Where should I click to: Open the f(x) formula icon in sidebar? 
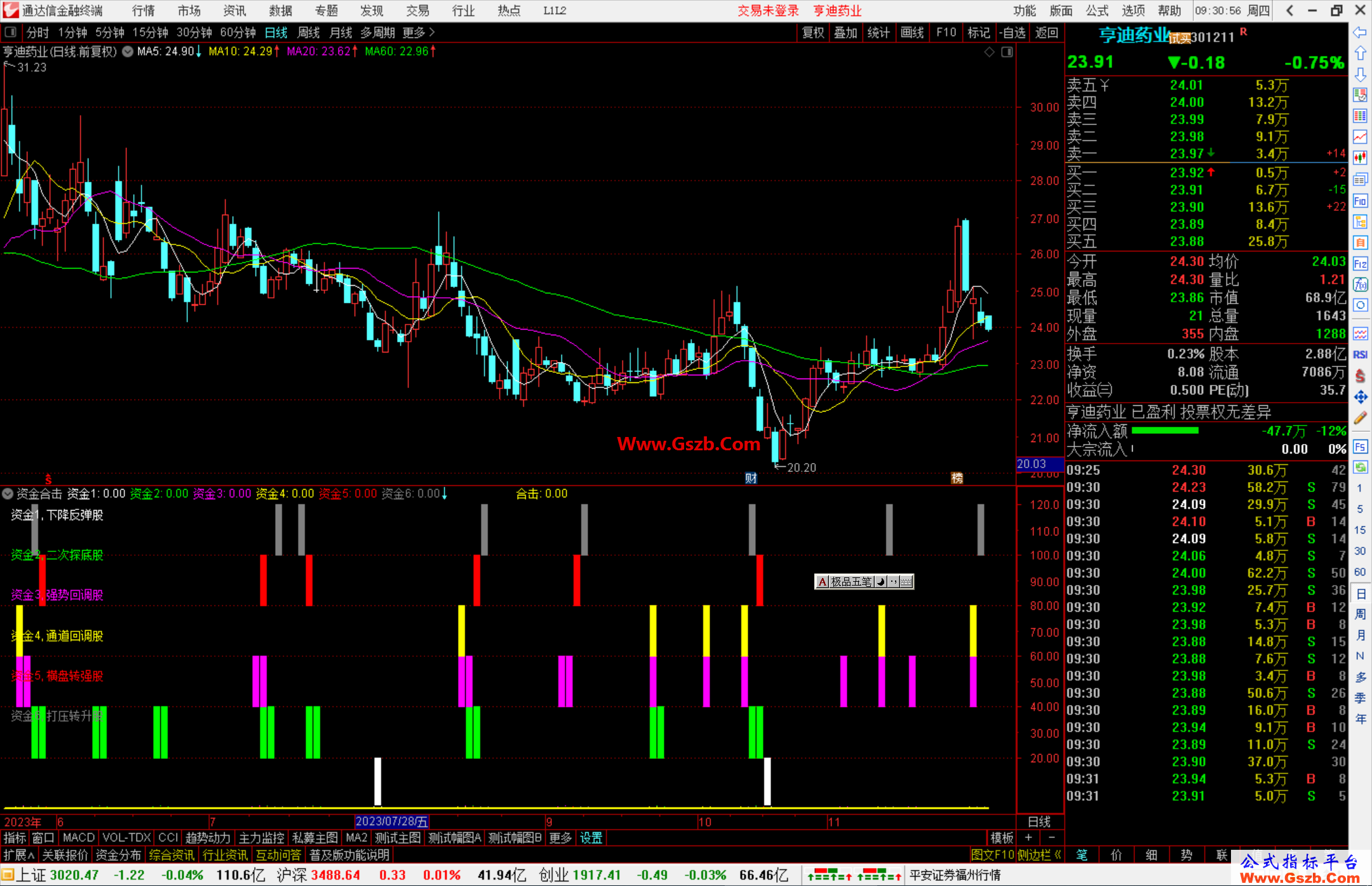pyautogui.click(x=1360, y=285)
